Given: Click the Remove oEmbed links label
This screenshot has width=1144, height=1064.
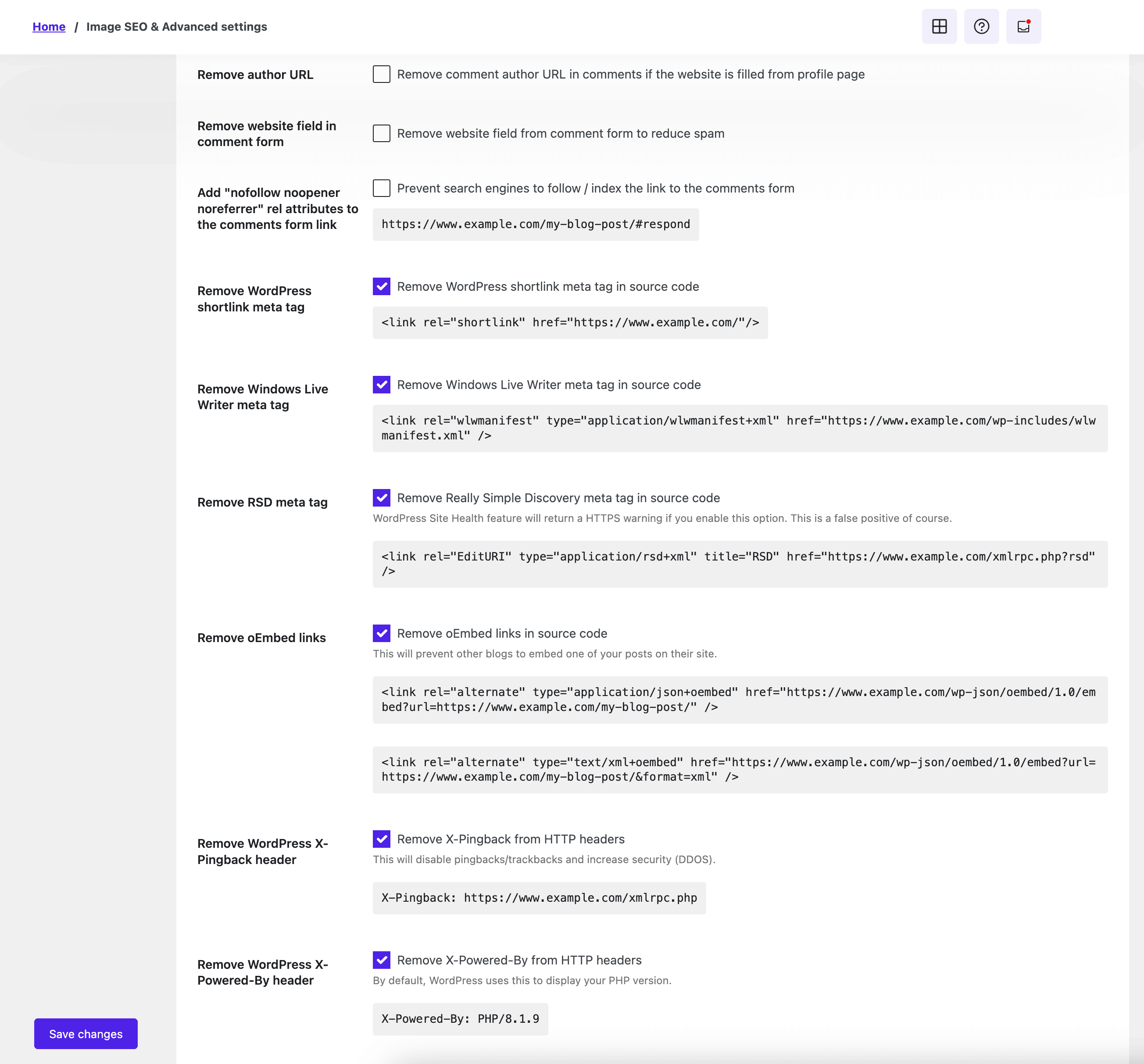Looking at the screenshot, I should click(x=262, y=638).
